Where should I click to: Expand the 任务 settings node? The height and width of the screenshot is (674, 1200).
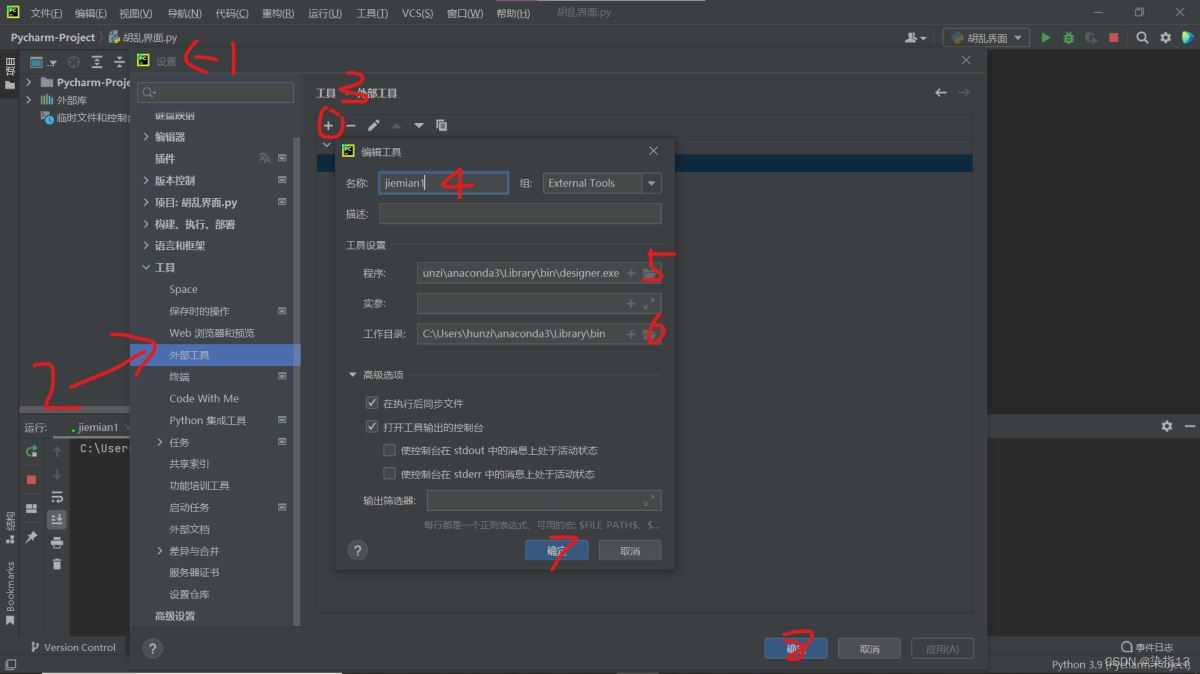160,442
